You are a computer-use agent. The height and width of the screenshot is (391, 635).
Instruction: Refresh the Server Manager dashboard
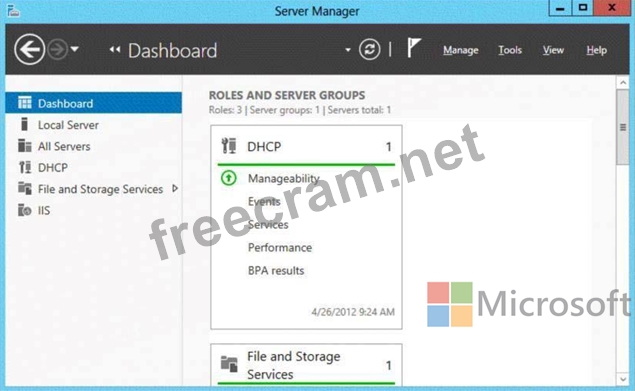pyautogui.click(x=369, y=49)
